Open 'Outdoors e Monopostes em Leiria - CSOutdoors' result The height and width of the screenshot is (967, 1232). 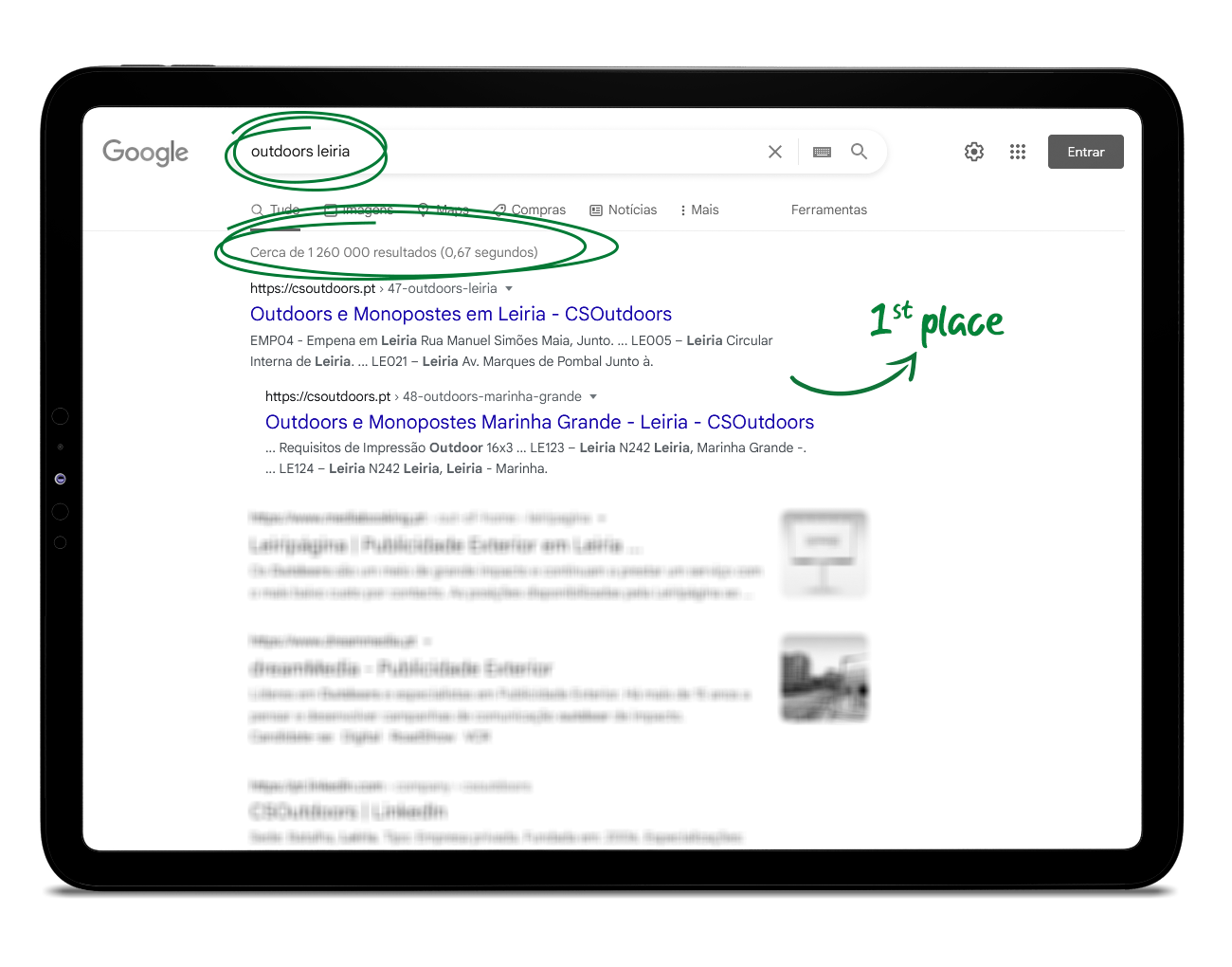pyautogui.click(x=461, y=314)
